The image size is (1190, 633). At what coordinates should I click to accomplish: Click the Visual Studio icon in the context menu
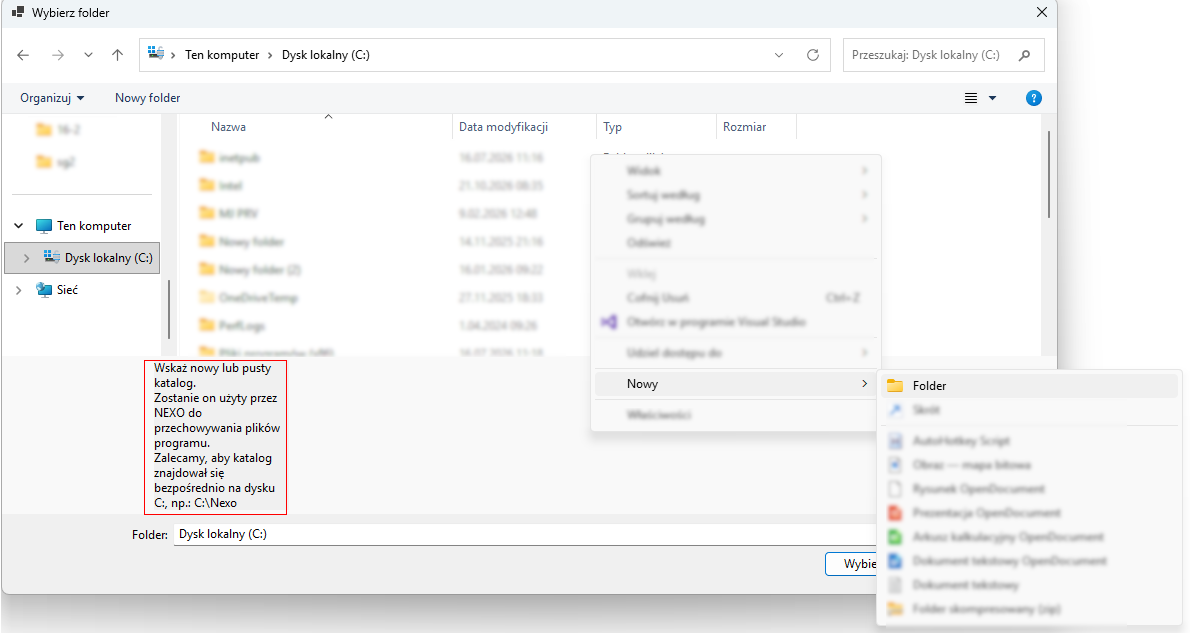pos(609,322)
